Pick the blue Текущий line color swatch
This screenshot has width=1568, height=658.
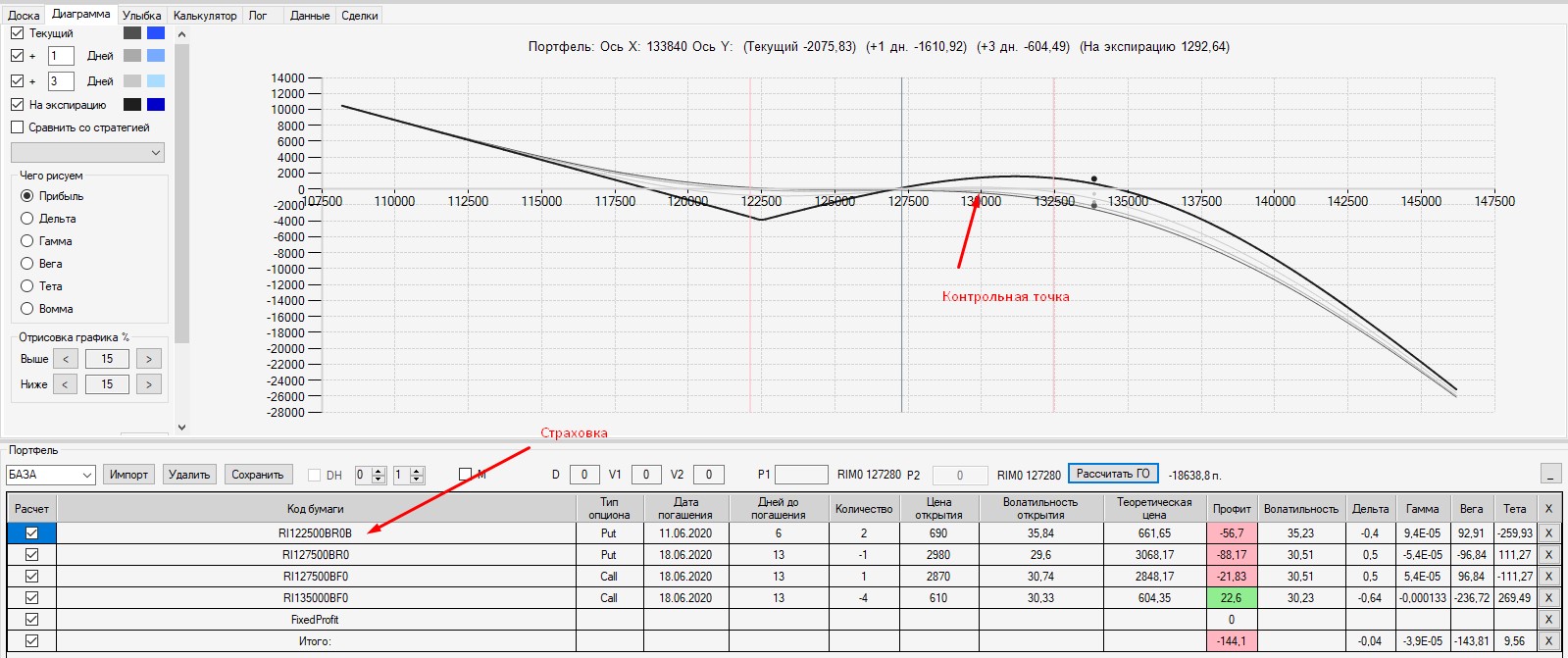[156, 32]
